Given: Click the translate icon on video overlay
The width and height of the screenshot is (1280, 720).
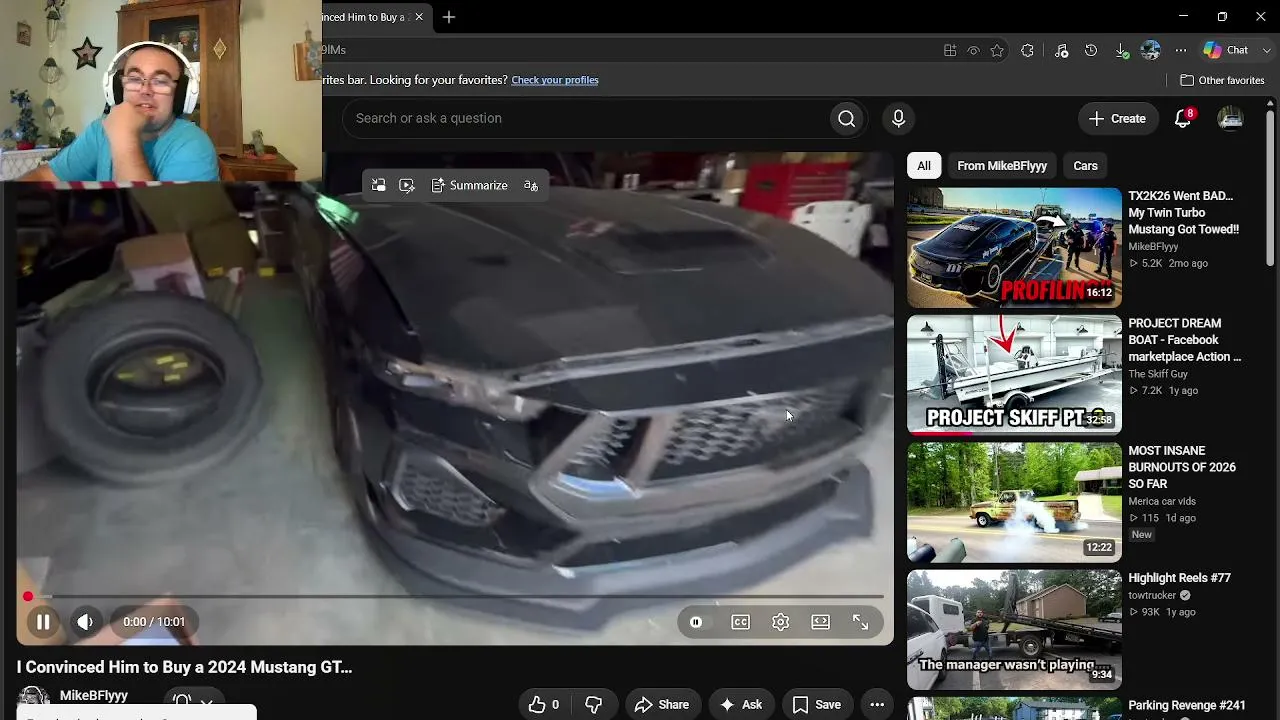Looking at the screenshot, I should tap(530, 185).
